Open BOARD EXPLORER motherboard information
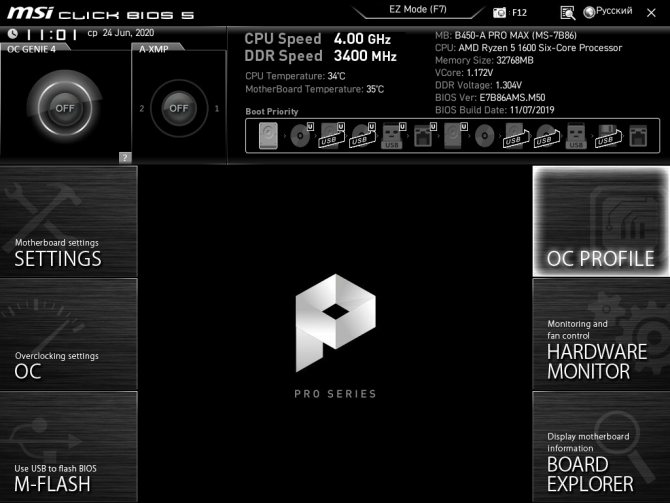The image size is (670, 503). point(600,447)
